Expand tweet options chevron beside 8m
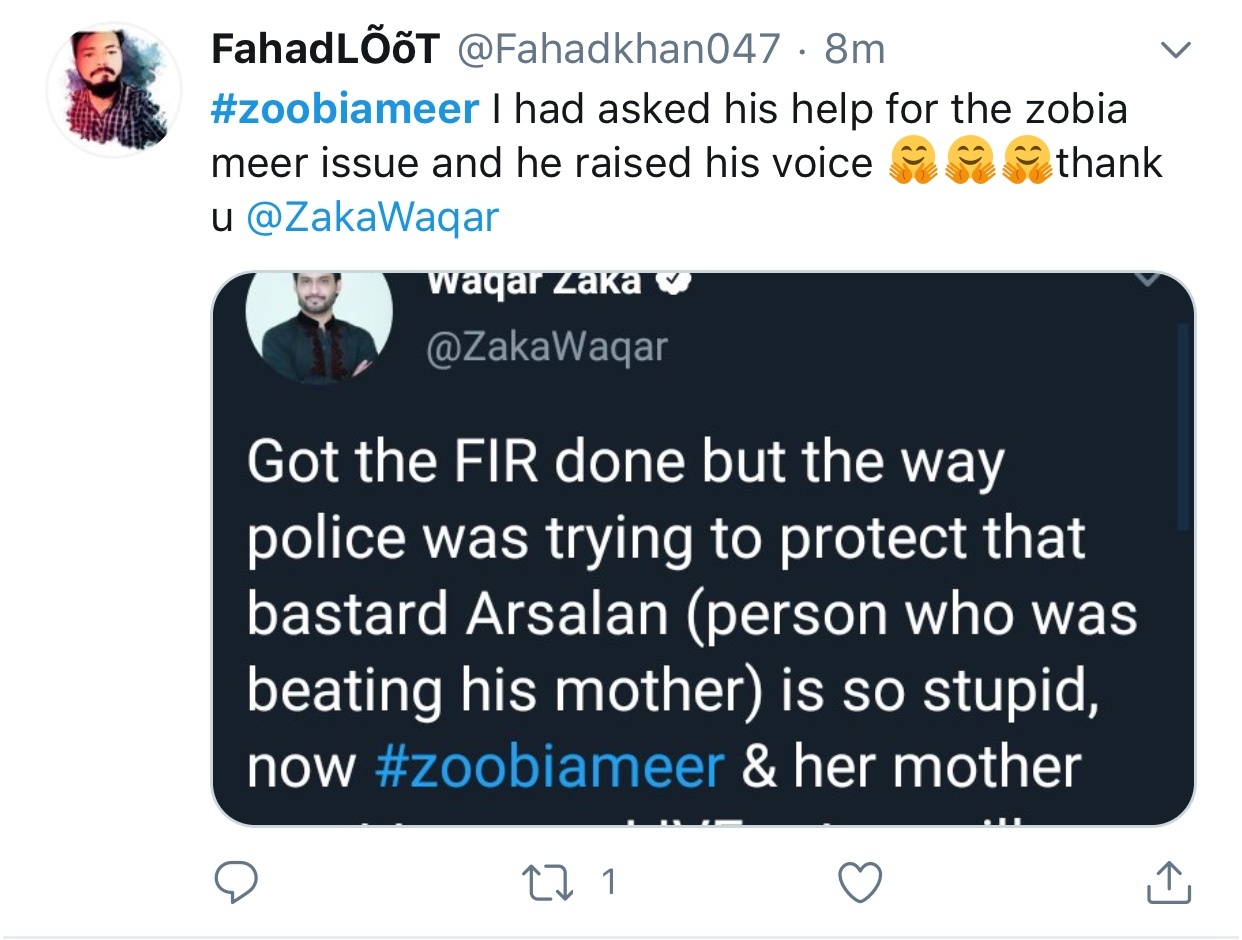This screenshot has width=1242, height=940. point(1174,48)
